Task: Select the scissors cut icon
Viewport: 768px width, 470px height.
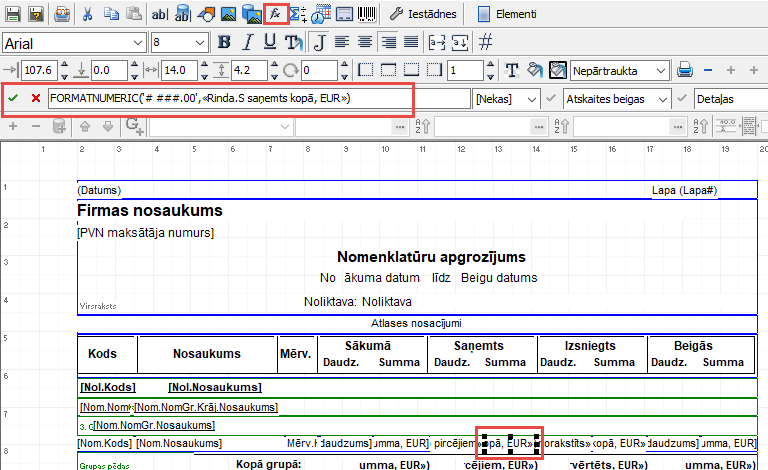Action: coord(87,15)
